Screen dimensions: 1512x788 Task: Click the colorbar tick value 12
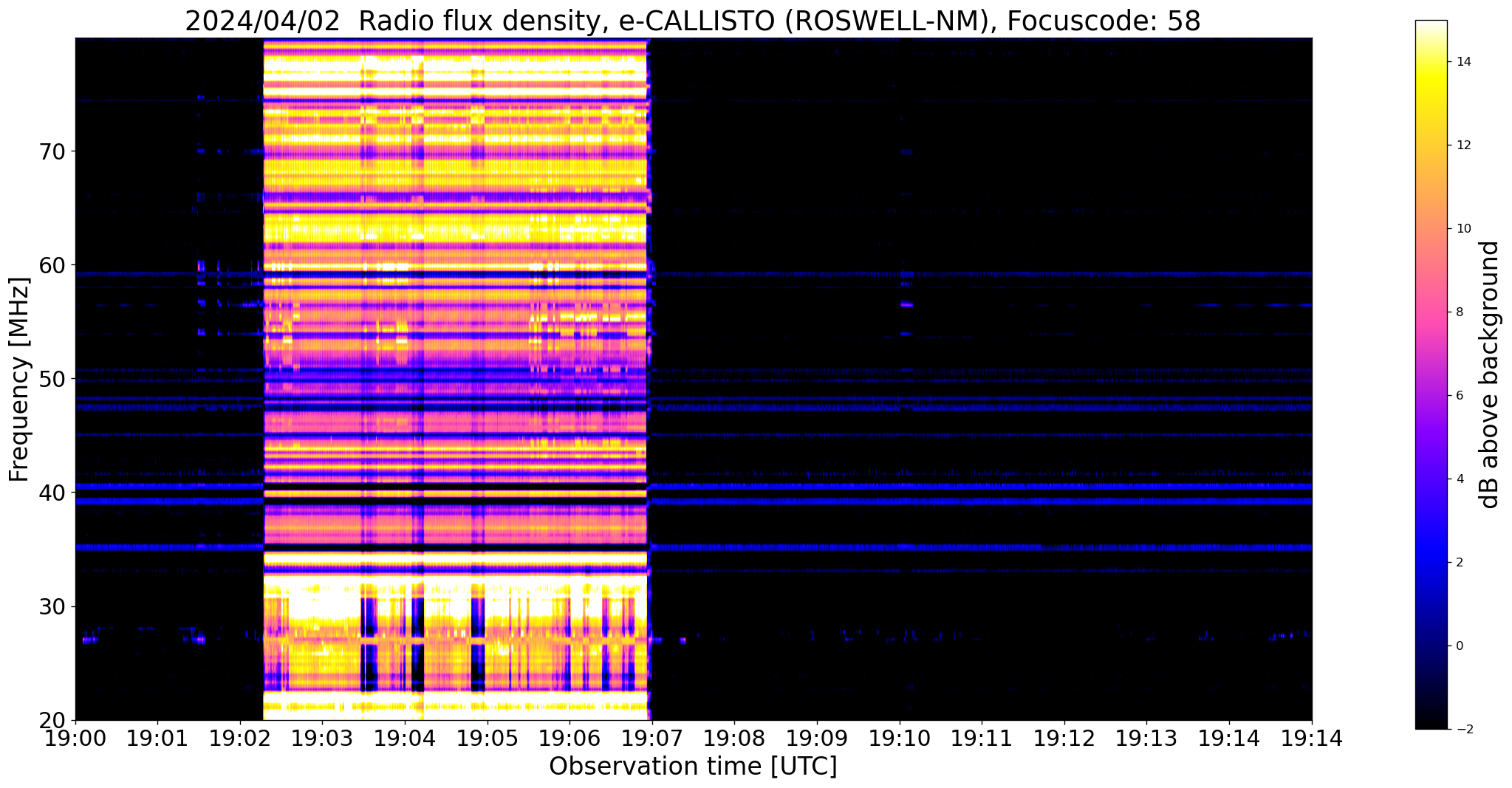(x=1463, y=145)
